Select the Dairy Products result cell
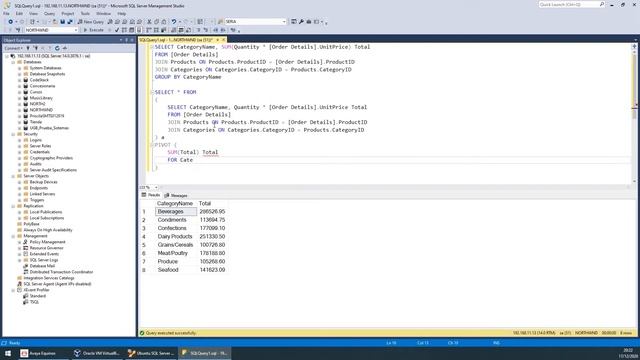Image resolution: width=640 pixels, height=360 pixels. click(175, 236)
